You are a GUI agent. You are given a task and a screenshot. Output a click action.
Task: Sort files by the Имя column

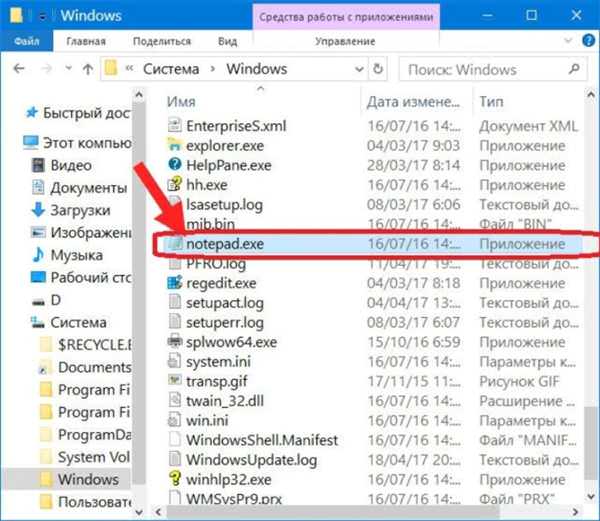pos(181,102)
